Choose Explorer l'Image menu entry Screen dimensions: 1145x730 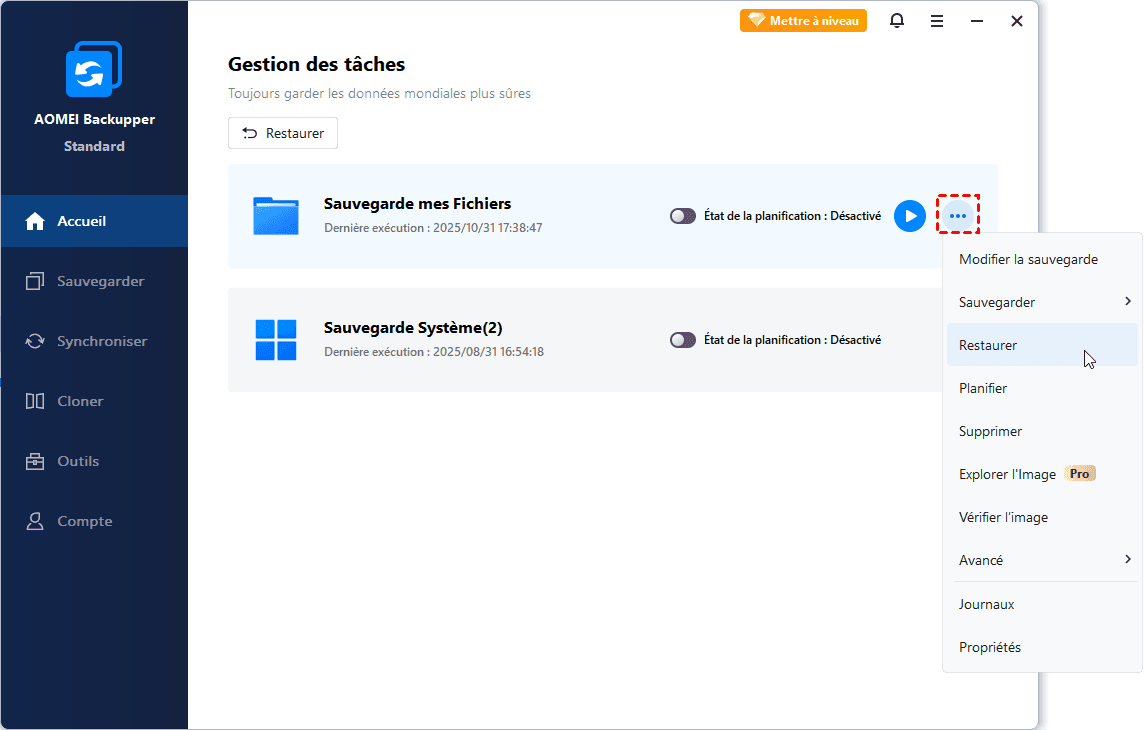coord(1043,474)
